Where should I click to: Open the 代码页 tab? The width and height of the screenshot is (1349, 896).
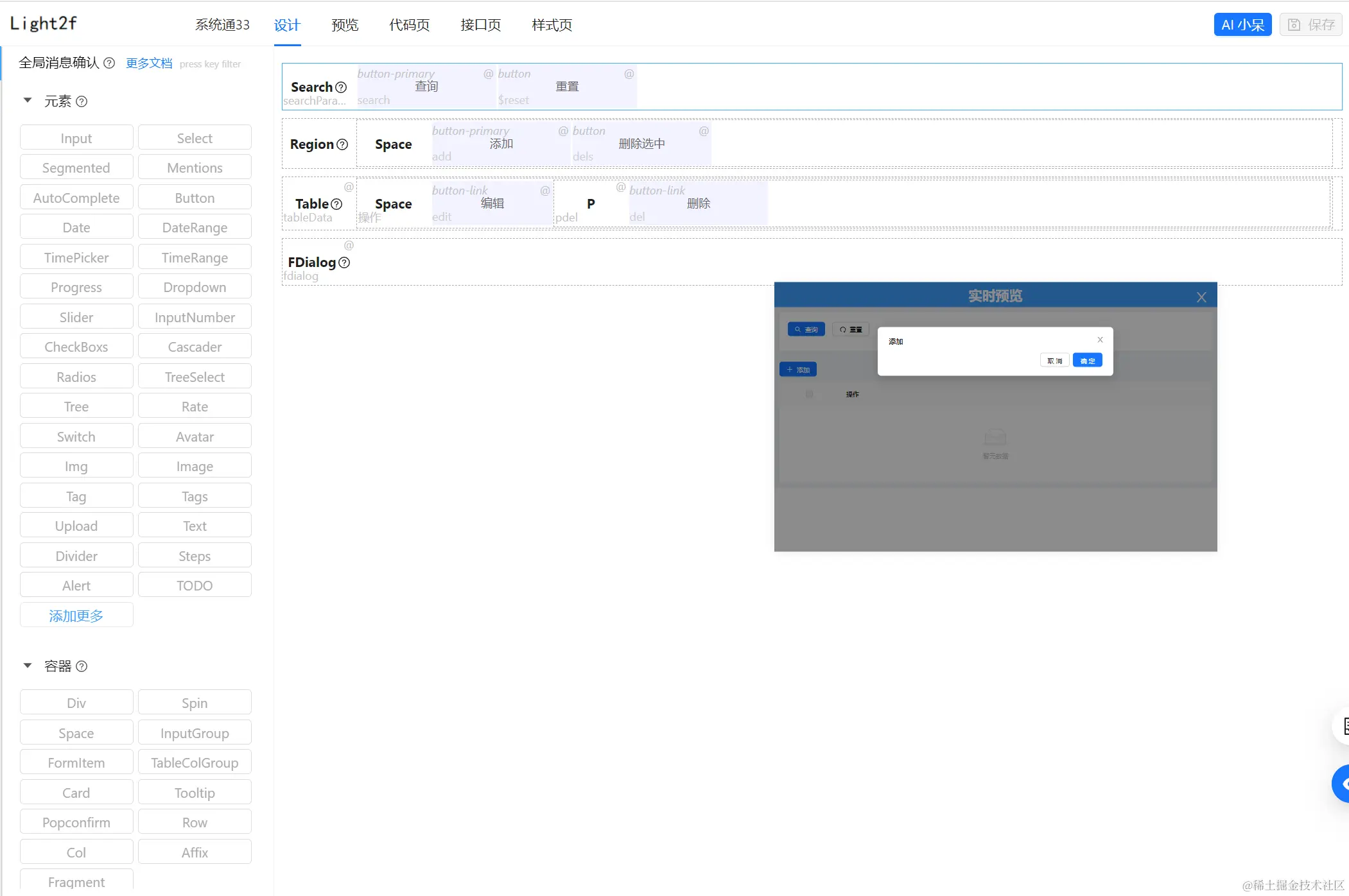(x=409, y=25)
